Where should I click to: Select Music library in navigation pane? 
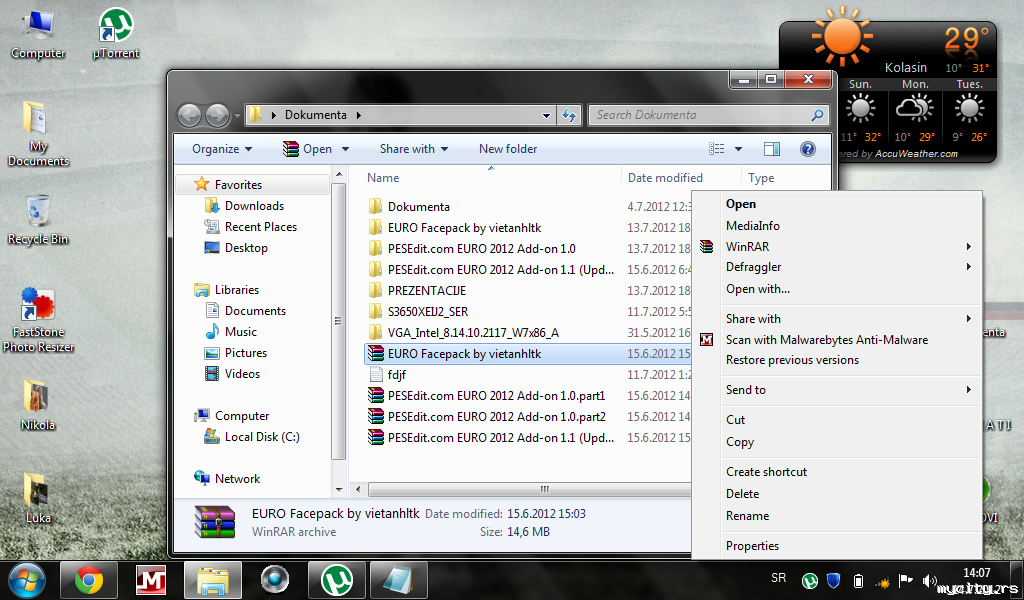[240, 332]
